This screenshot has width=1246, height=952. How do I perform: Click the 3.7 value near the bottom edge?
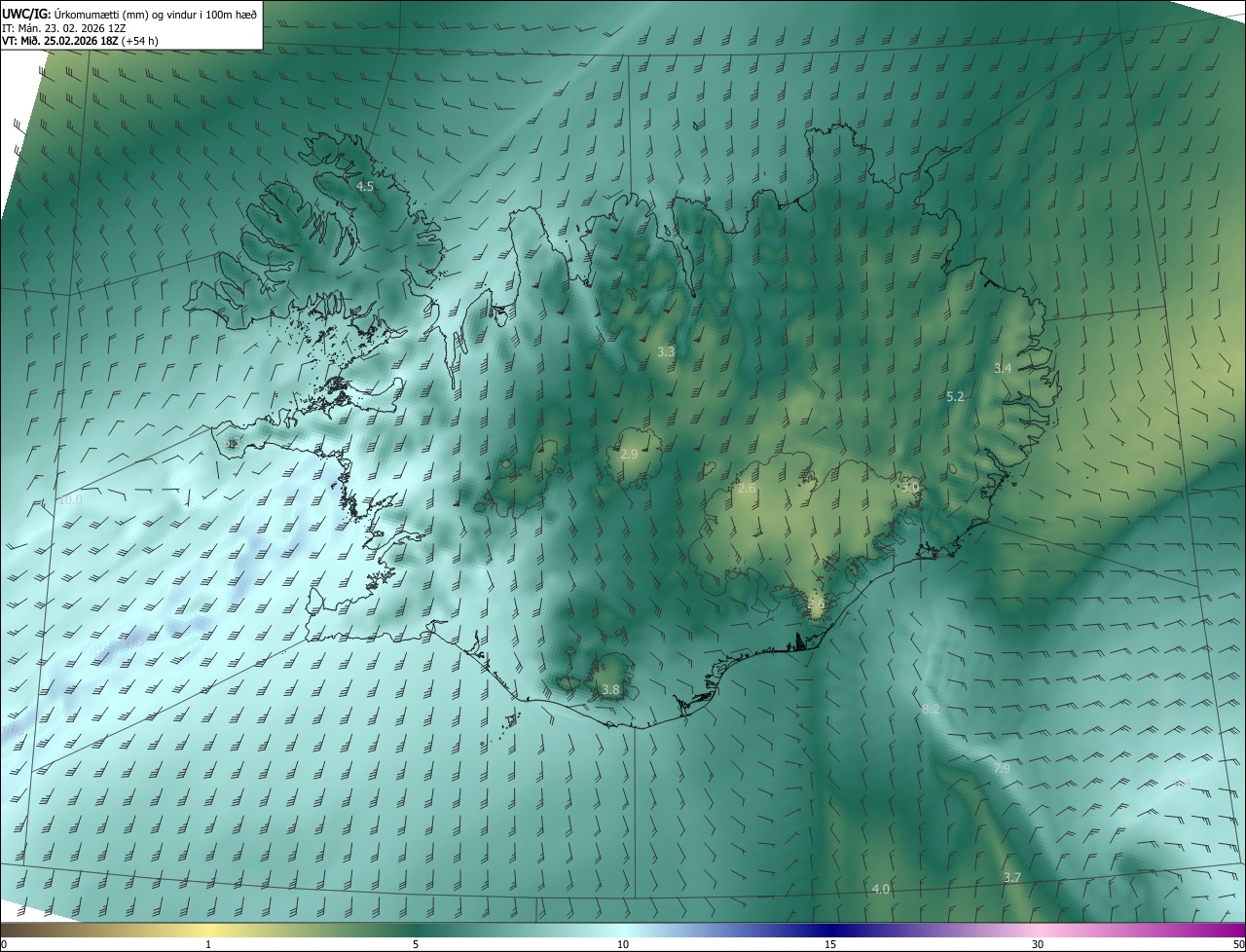coord(1012,877)
